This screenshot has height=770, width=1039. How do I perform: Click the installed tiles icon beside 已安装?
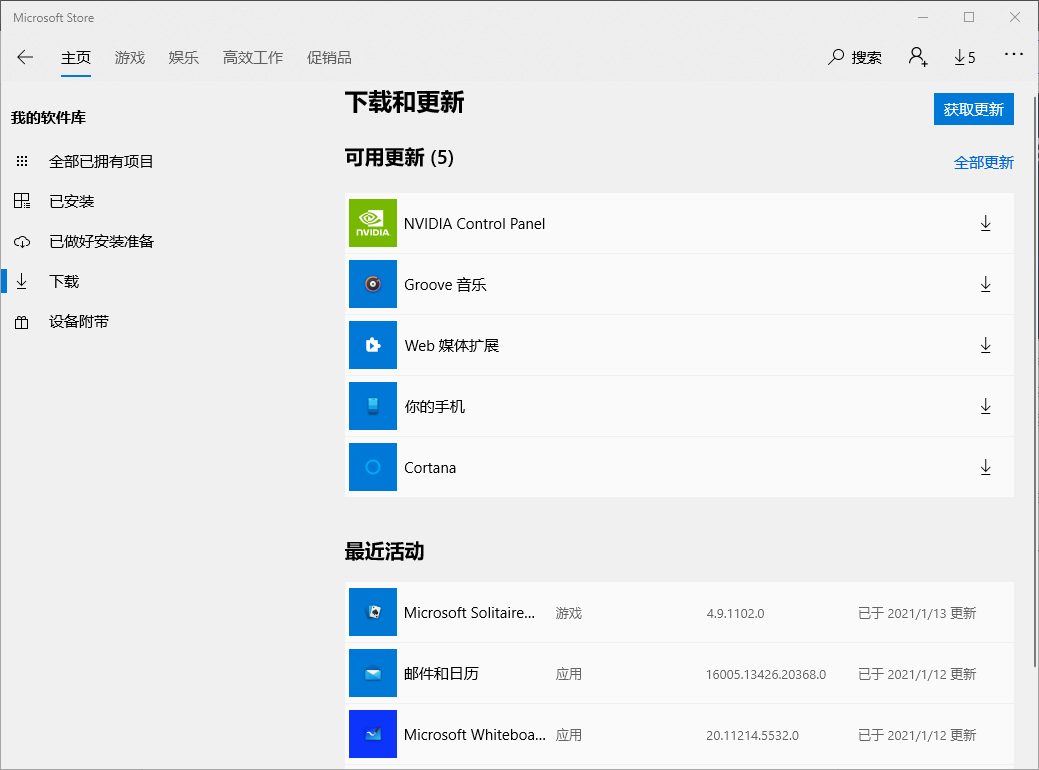[22, 201]
